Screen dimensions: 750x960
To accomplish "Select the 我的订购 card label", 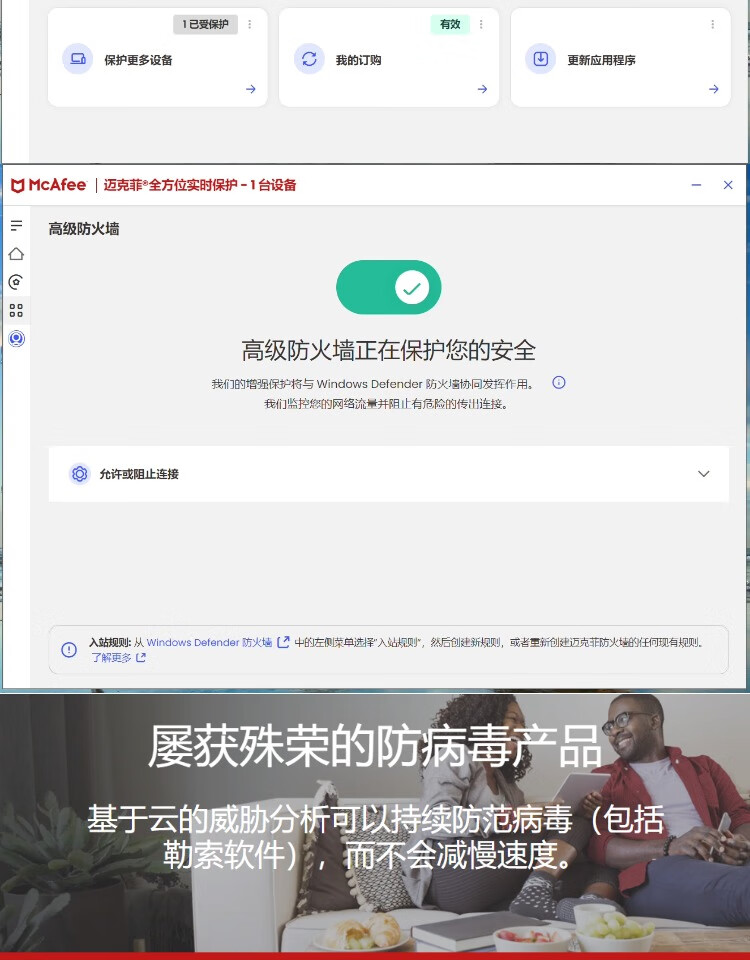I will click(x=358, y=60).
